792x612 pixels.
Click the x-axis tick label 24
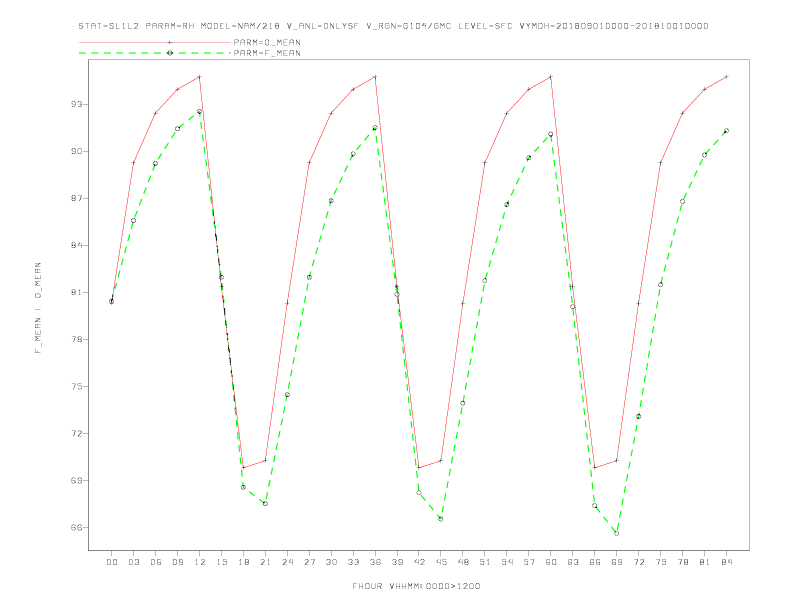click(x=287, y=562)
